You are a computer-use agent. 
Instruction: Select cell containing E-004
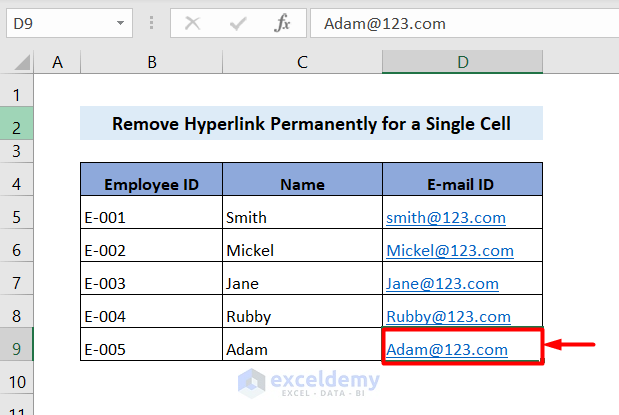(x=152, y=311)
